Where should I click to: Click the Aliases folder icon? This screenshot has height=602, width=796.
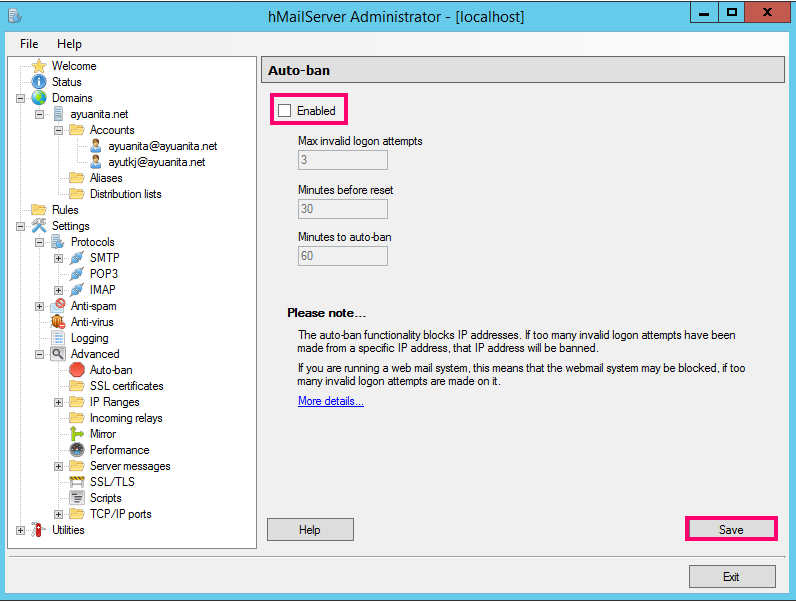[77, 178]
